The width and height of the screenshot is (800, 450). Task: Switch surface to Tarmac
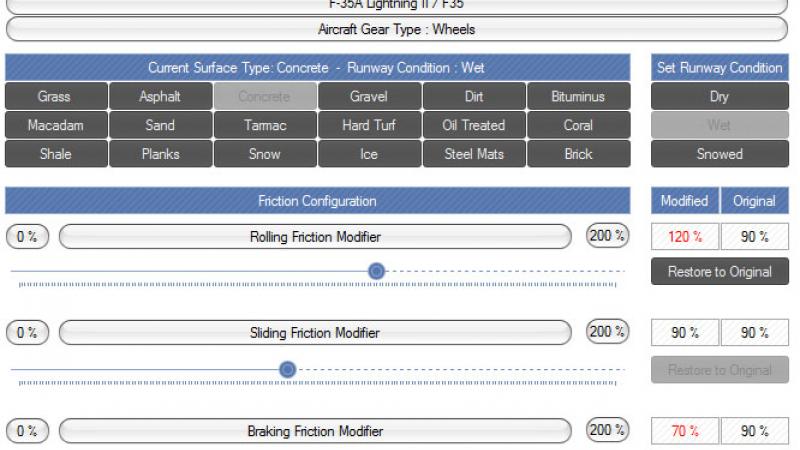265,126
